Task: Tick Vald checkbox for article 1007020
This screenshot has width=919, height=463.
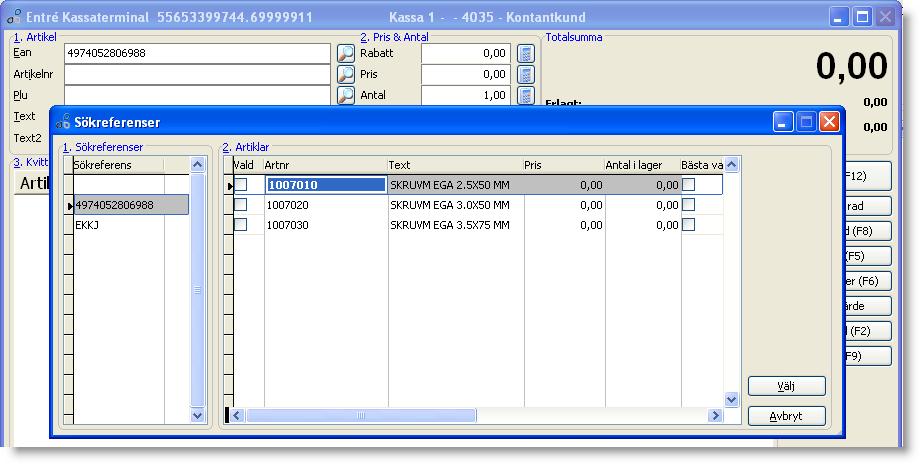Action: [241, 205]
